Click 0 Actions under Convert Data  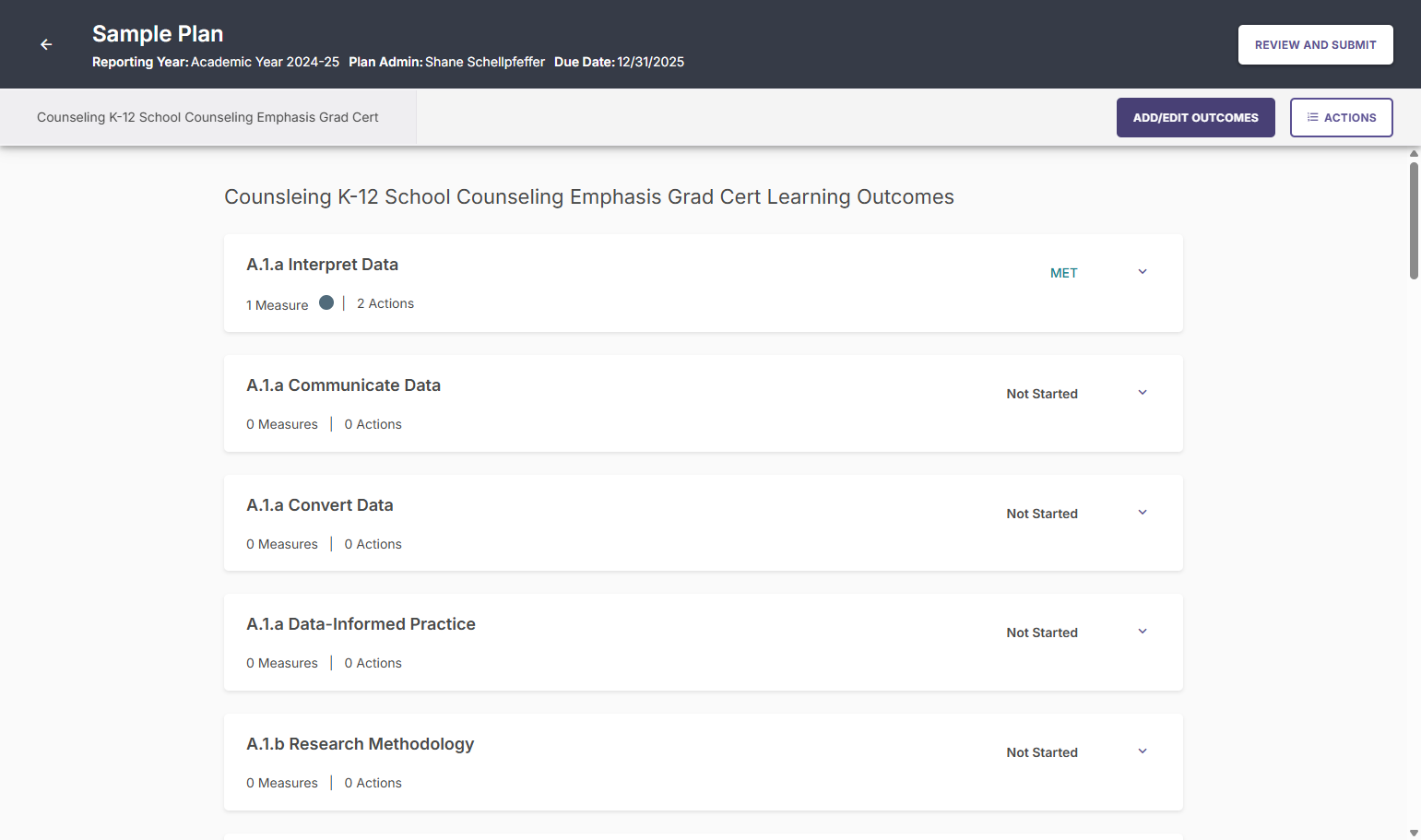pyautogui.click(x=373, y=544)
